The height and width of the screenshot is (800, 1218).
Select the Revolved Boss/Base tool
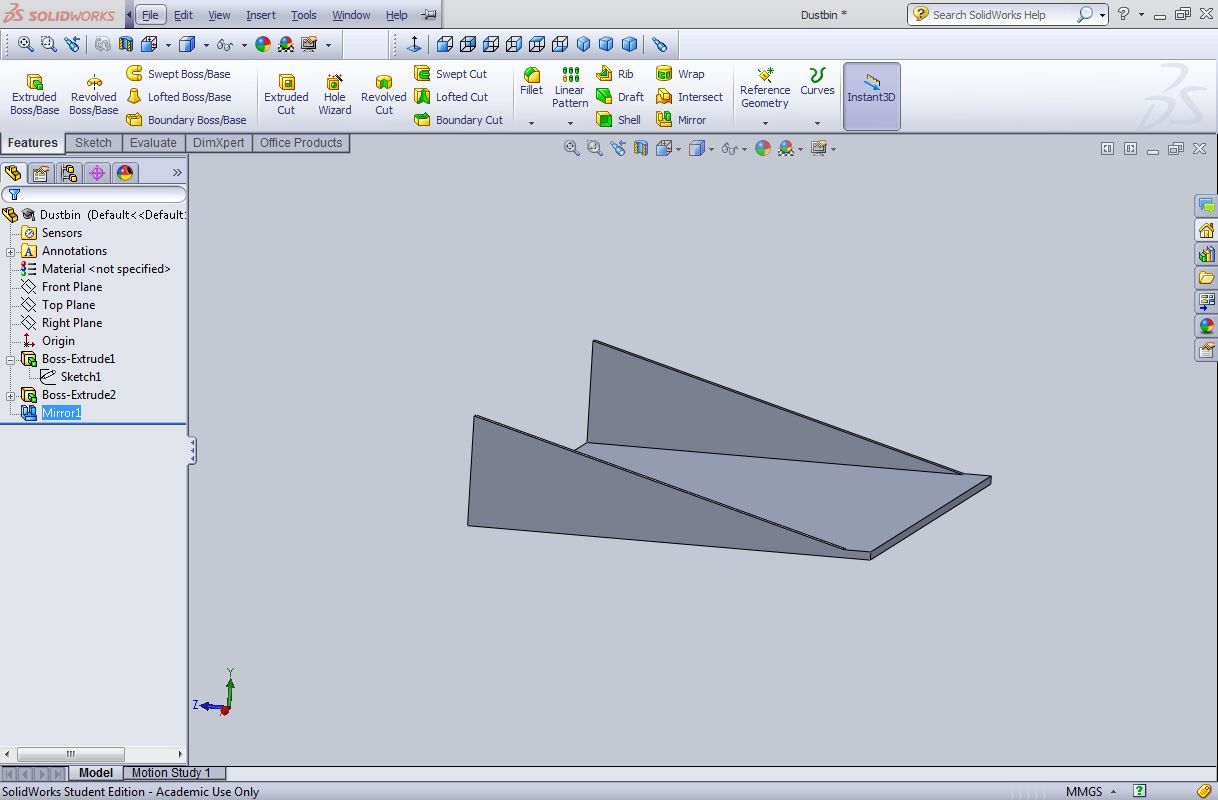tap(93, 94)
